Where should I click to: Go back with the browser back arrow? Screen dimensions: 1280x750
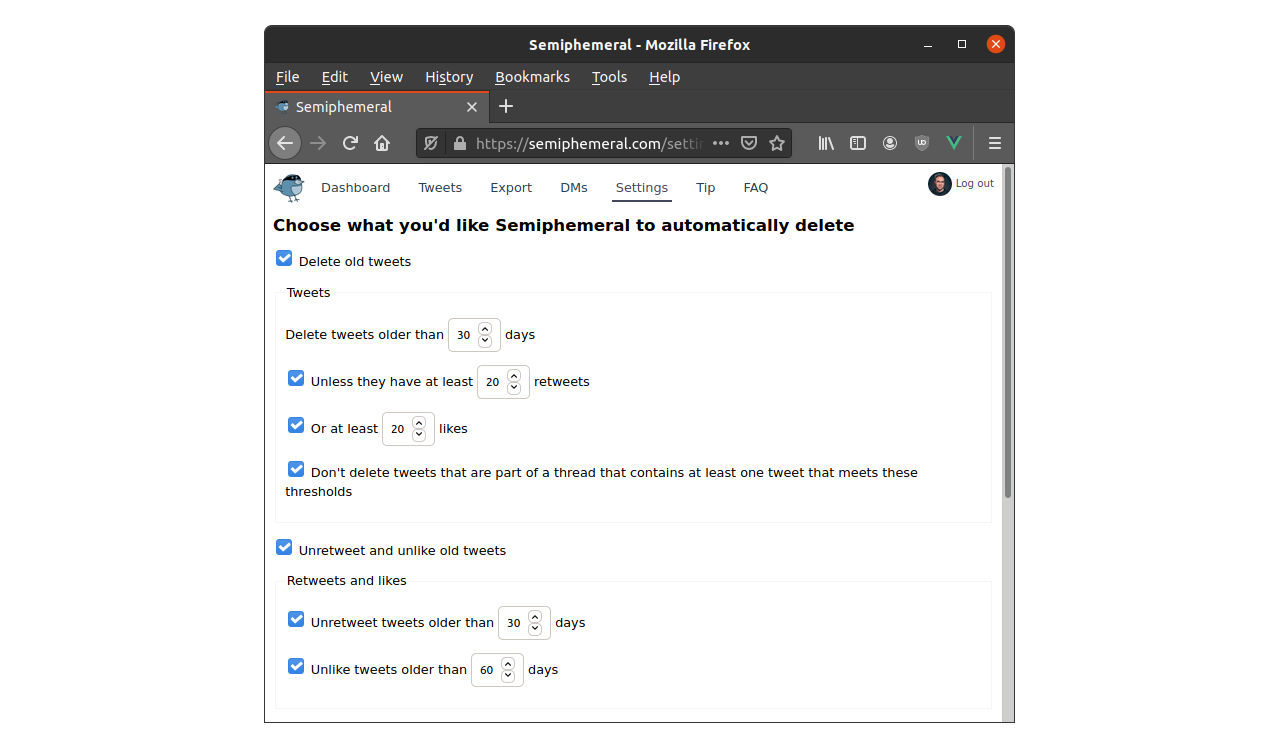coord(285,143)
